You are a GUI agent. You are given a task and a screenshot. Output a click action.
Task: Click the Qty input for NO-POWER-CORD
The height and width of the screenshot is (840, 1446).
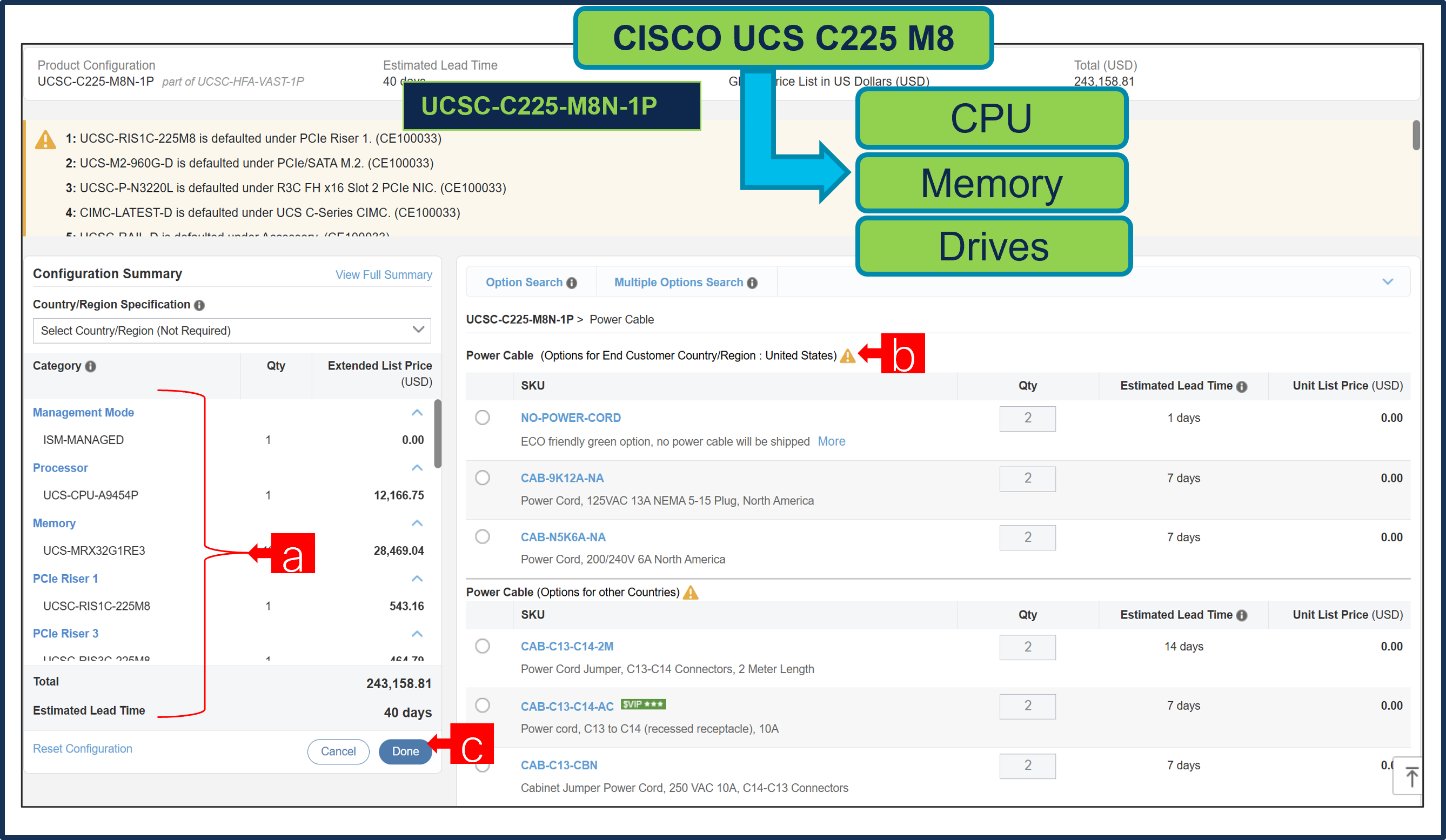(1027, 419)
